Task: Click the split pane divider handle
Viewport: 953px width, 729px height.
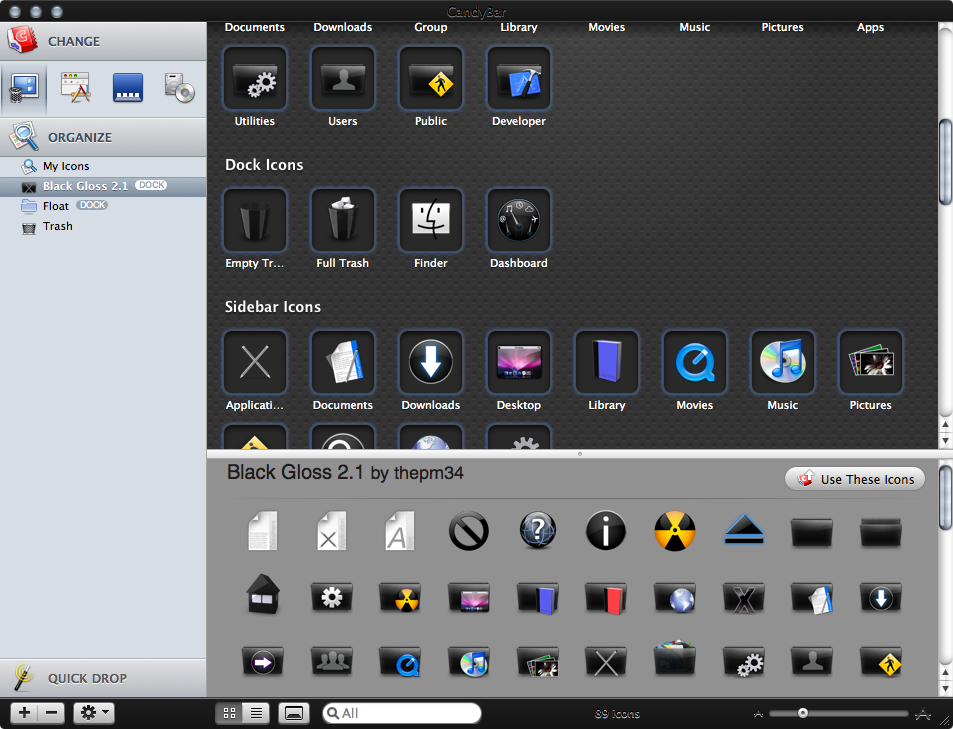Action: (x=580, y=454)
